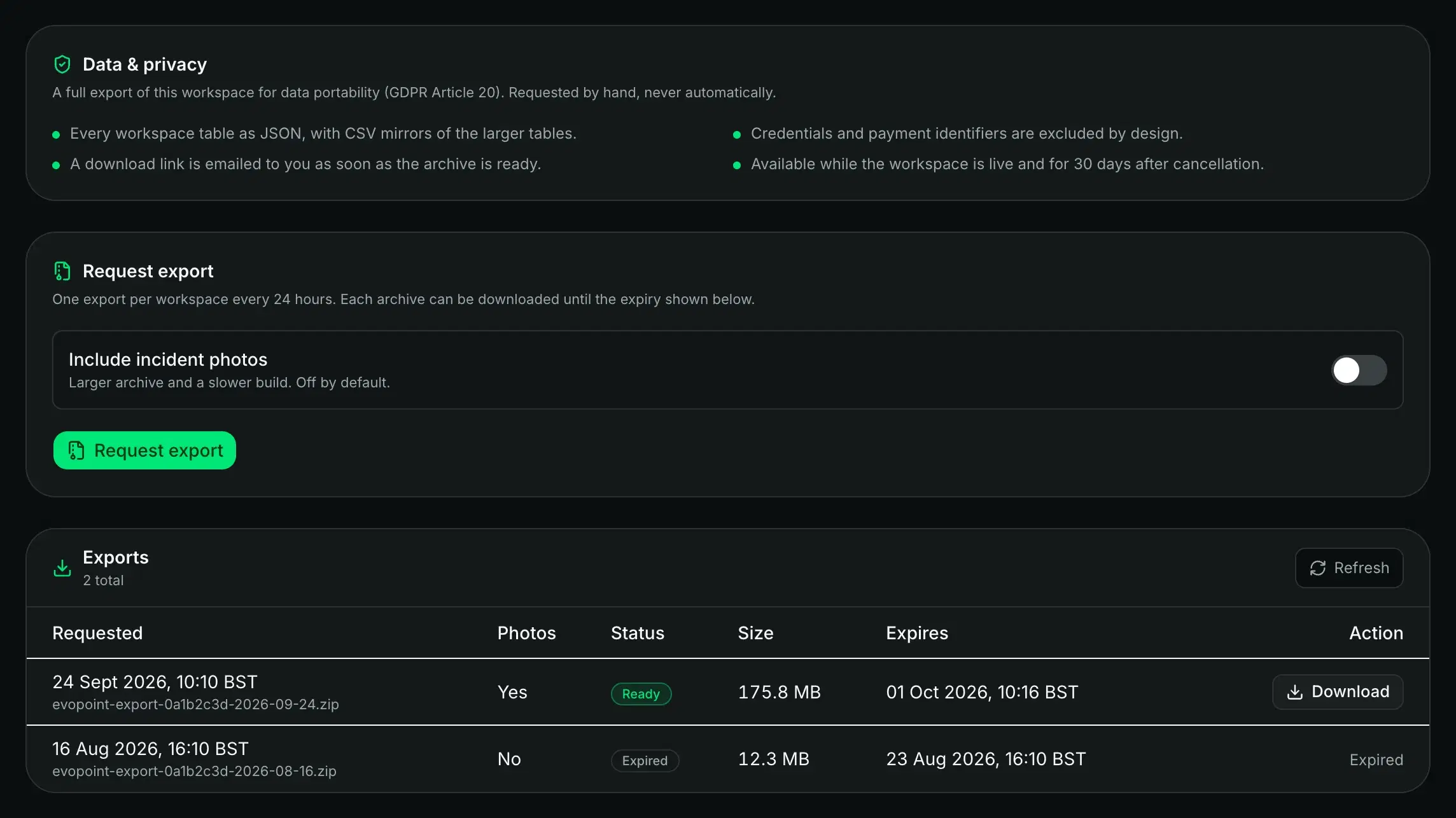Click the green Request export button
Image resolution: width=1456 pixels, height=818 pixels.
[x=144, y=450]
